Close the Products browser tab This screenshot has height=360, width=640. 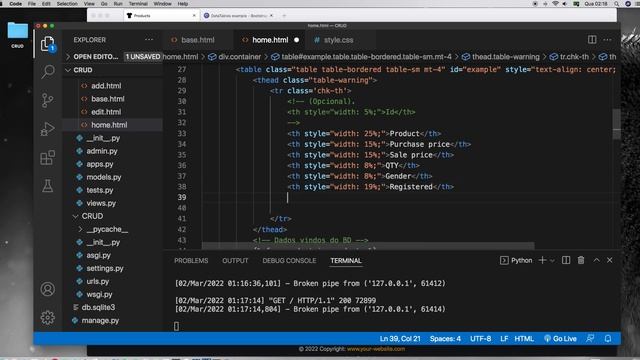194,16
